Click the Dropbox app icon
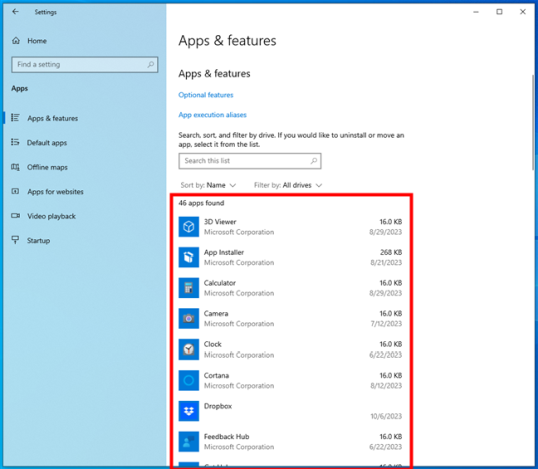The width and height of the screenshot is (538, 469). click(x=189, y=411)
